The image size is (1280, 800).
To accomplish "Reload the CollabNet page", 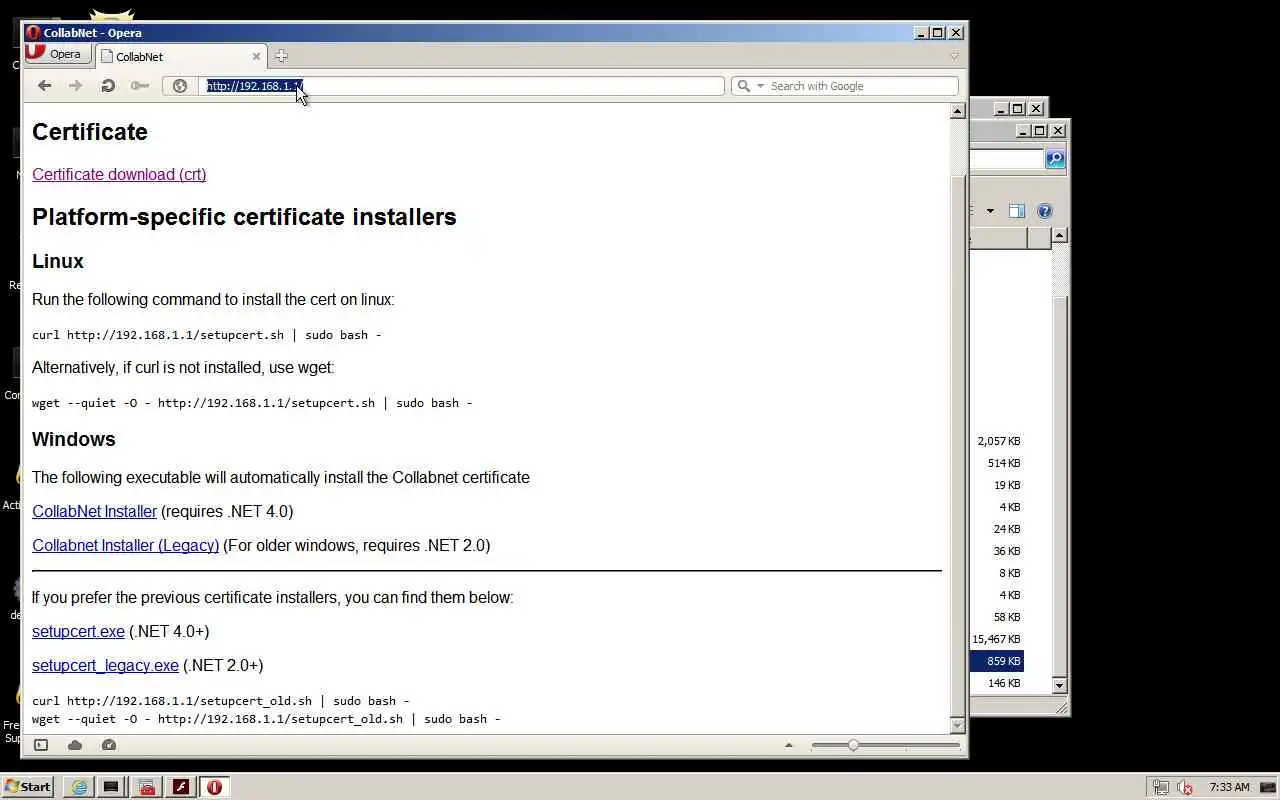I will coord(108,86).
